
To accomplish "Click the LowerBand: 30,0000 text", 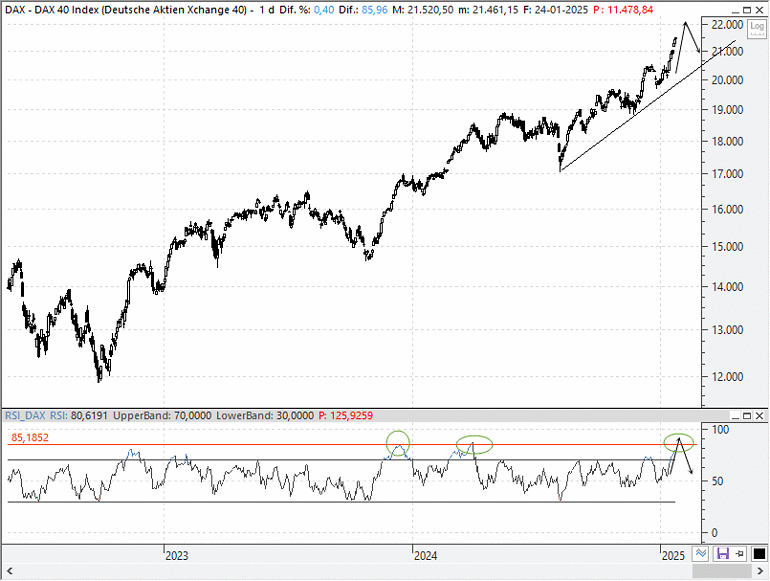I will (x=265, y=415).
